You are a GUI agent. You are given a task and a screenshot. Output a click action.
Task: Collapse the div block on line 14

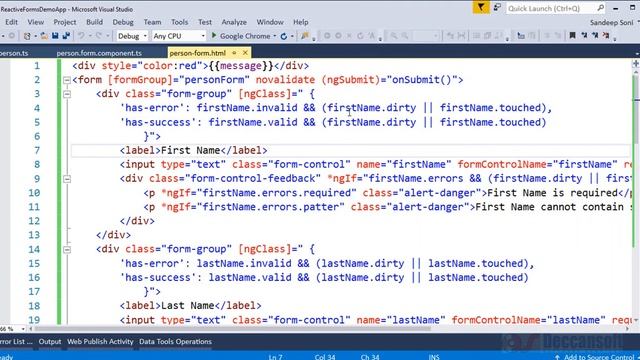pos(67,249)
